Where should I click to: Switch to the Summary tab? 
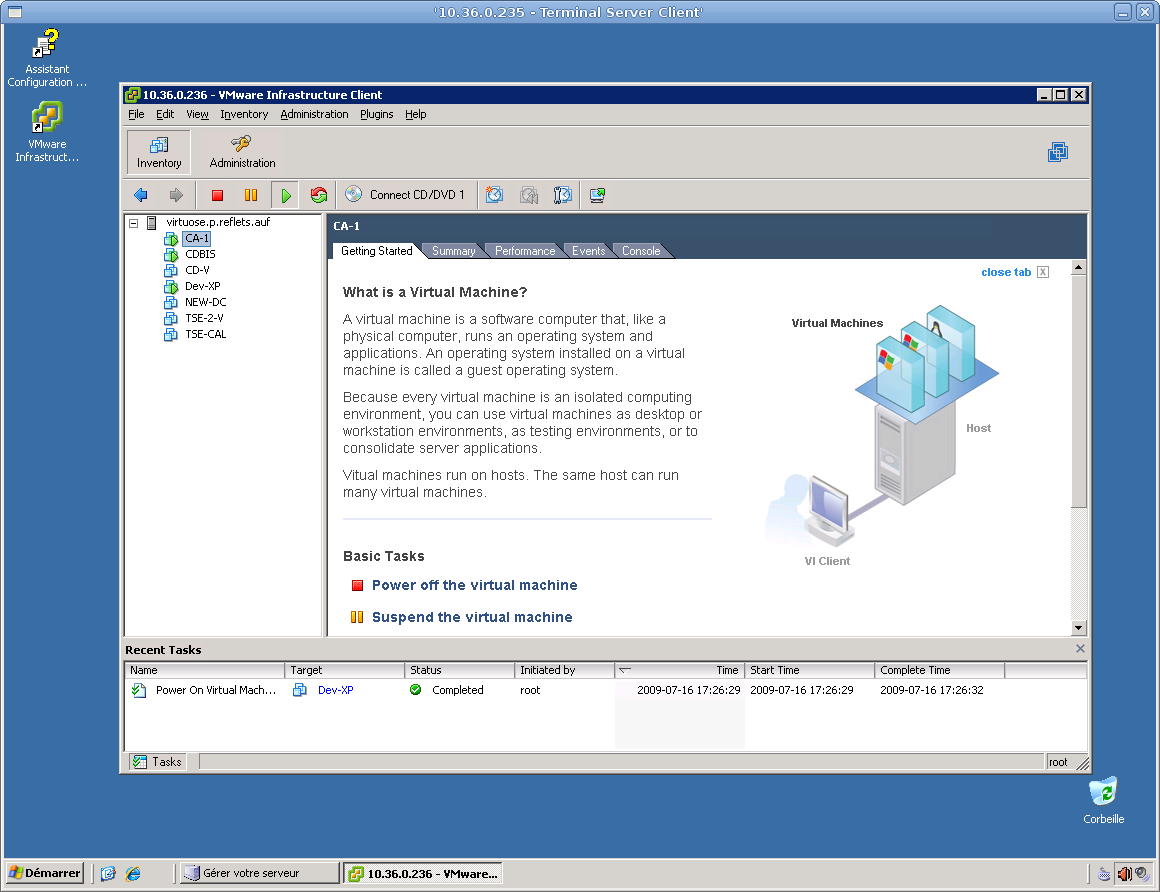[453, 251]
